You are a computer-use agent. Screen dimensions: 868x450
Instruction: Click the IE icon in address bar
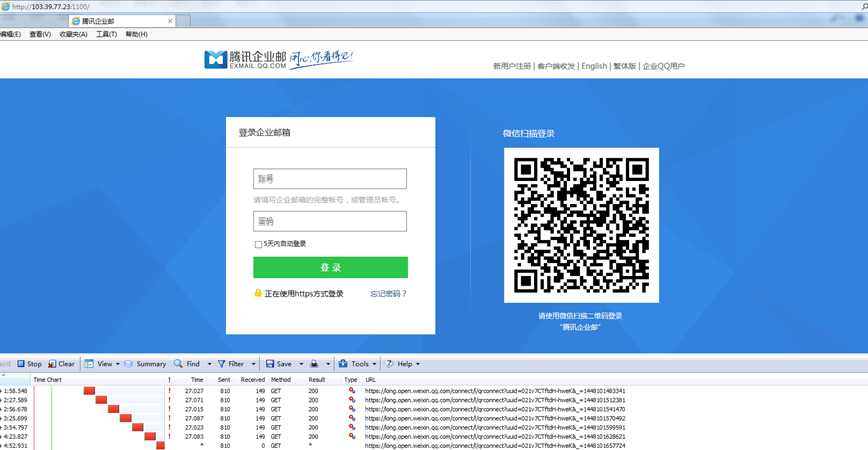coord(5,6)
